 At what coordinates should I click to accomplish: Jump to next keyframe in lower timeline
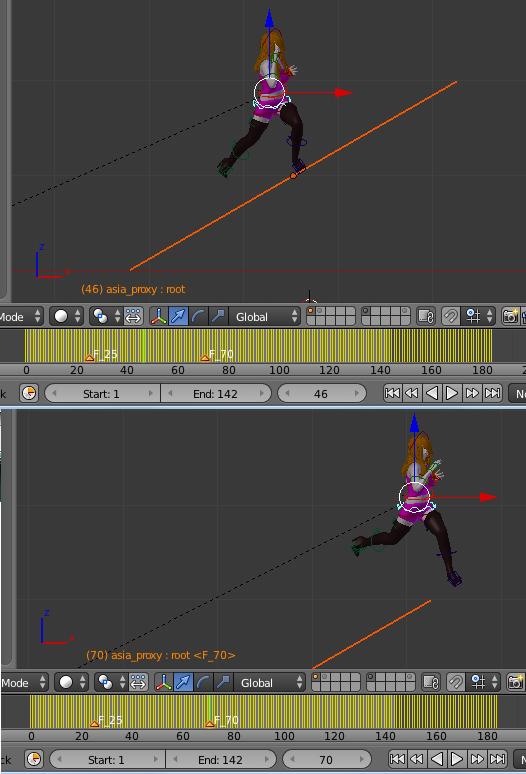pos(477,759)
